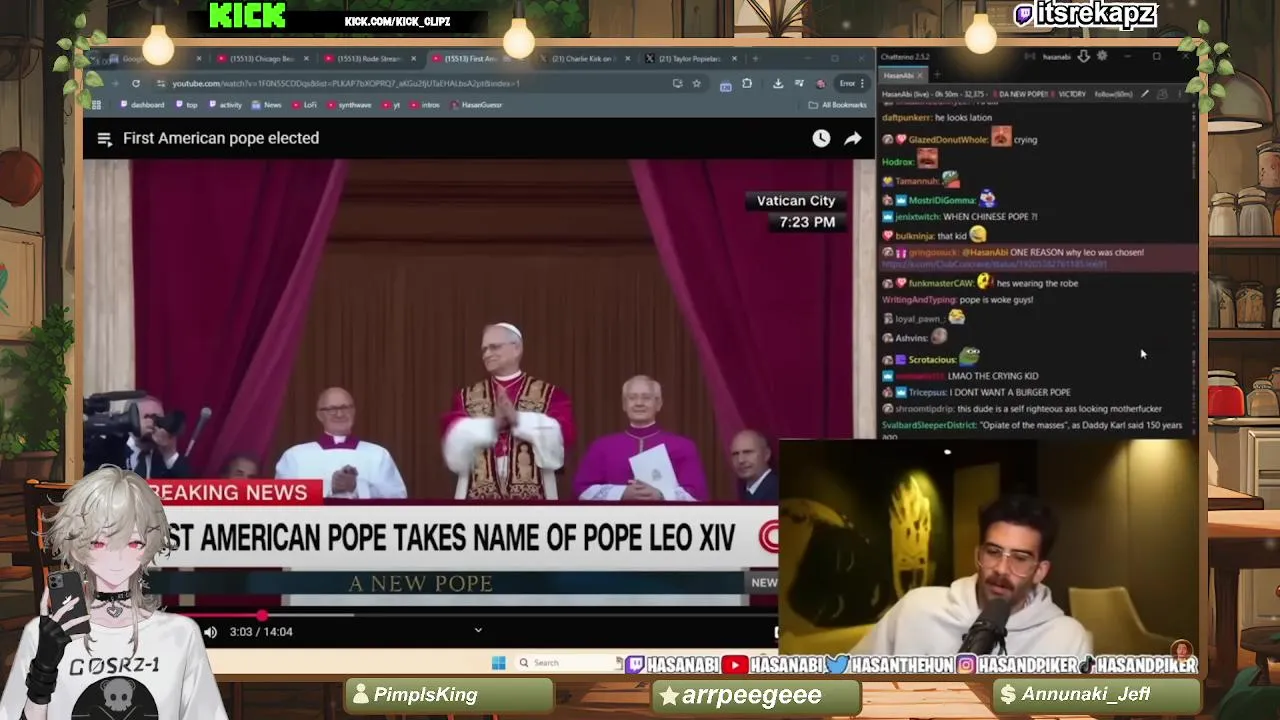Click the Watch Later clock icon
Image resolution: width=1280 pixels, height=720 pixels.
tap(821, 139)
